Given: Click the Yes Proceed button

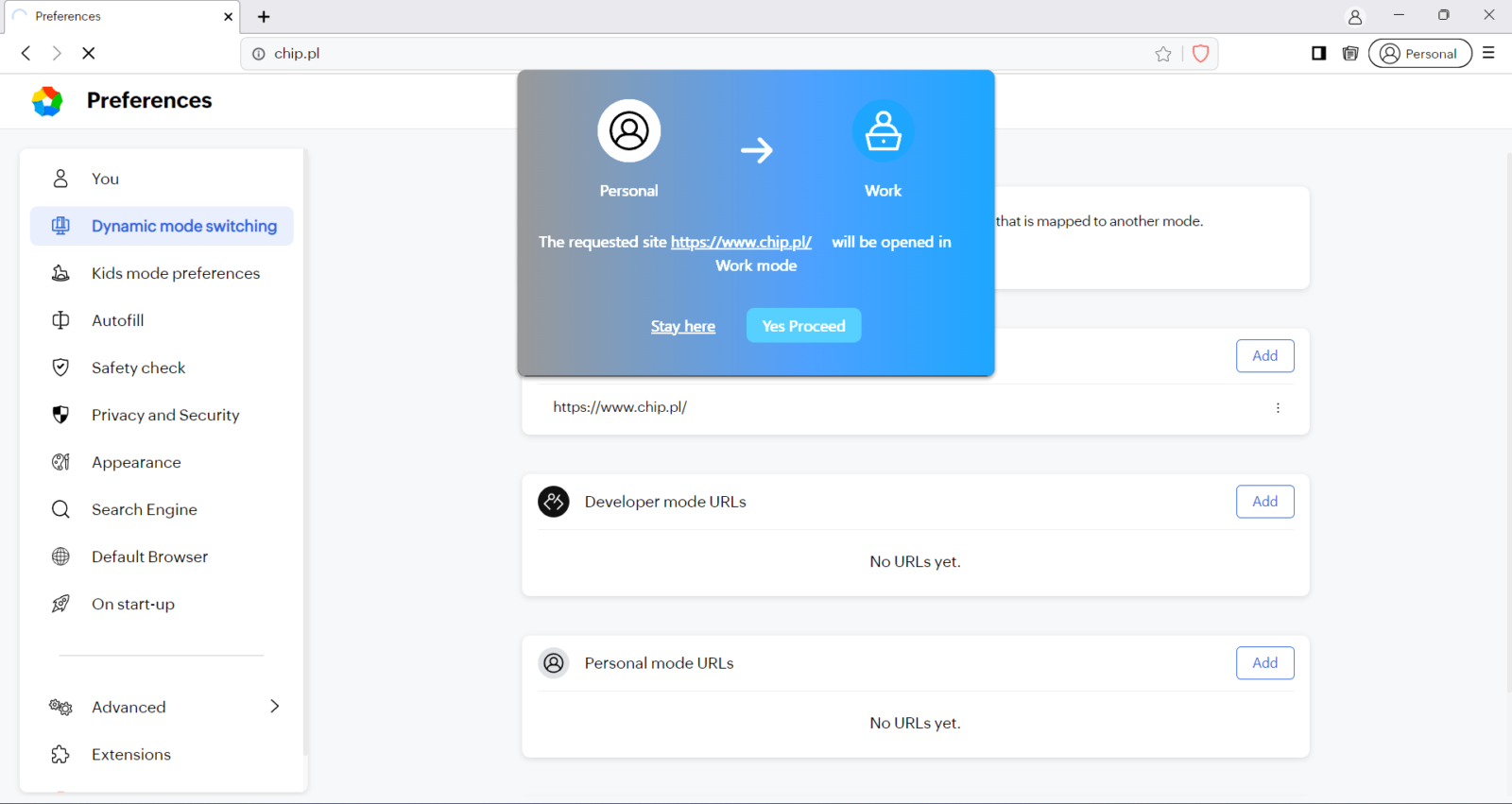Looking at the screenshot, I should (803, 326).
